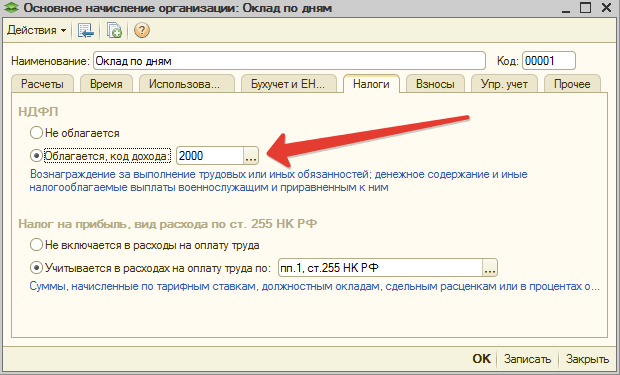Open income code selection ellipsis button

[251, 156]
